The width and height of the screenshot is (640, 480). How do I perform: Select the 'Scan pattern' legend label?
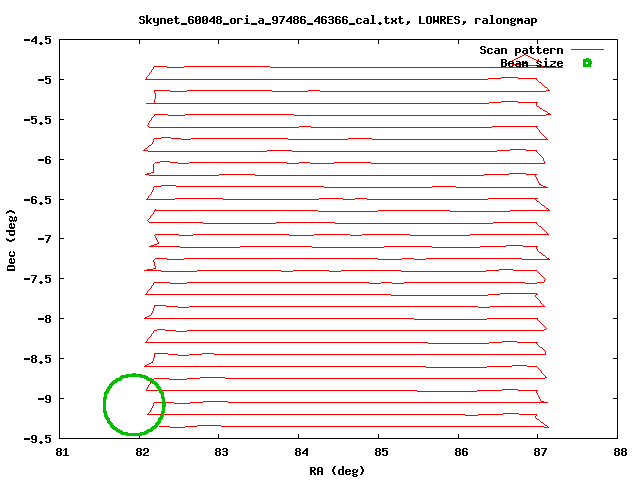coord(521,50)
